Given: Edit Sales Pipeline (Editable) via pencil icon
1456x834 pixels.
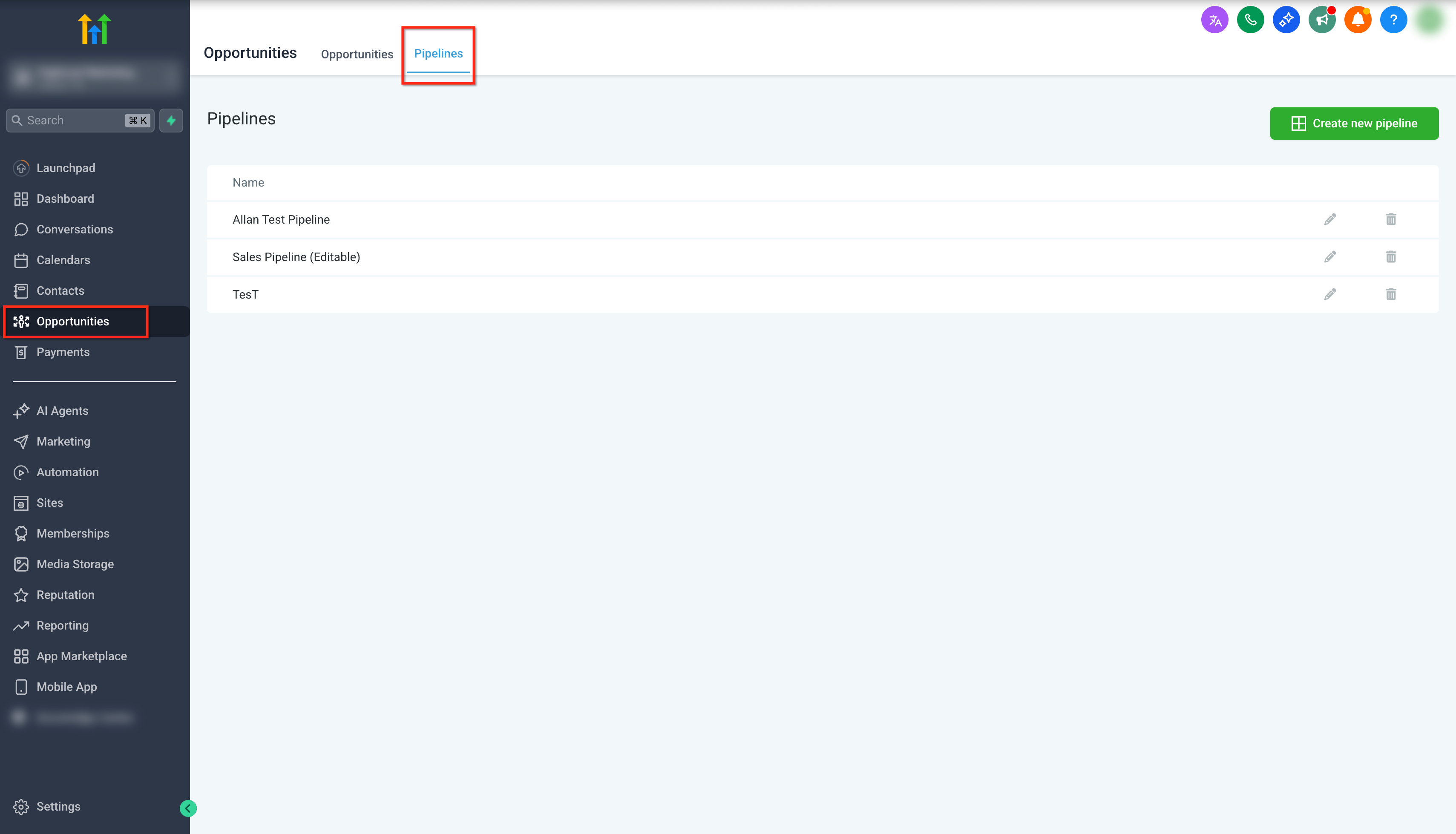Looking at the screenshot, I should [x=1331, y=256].
